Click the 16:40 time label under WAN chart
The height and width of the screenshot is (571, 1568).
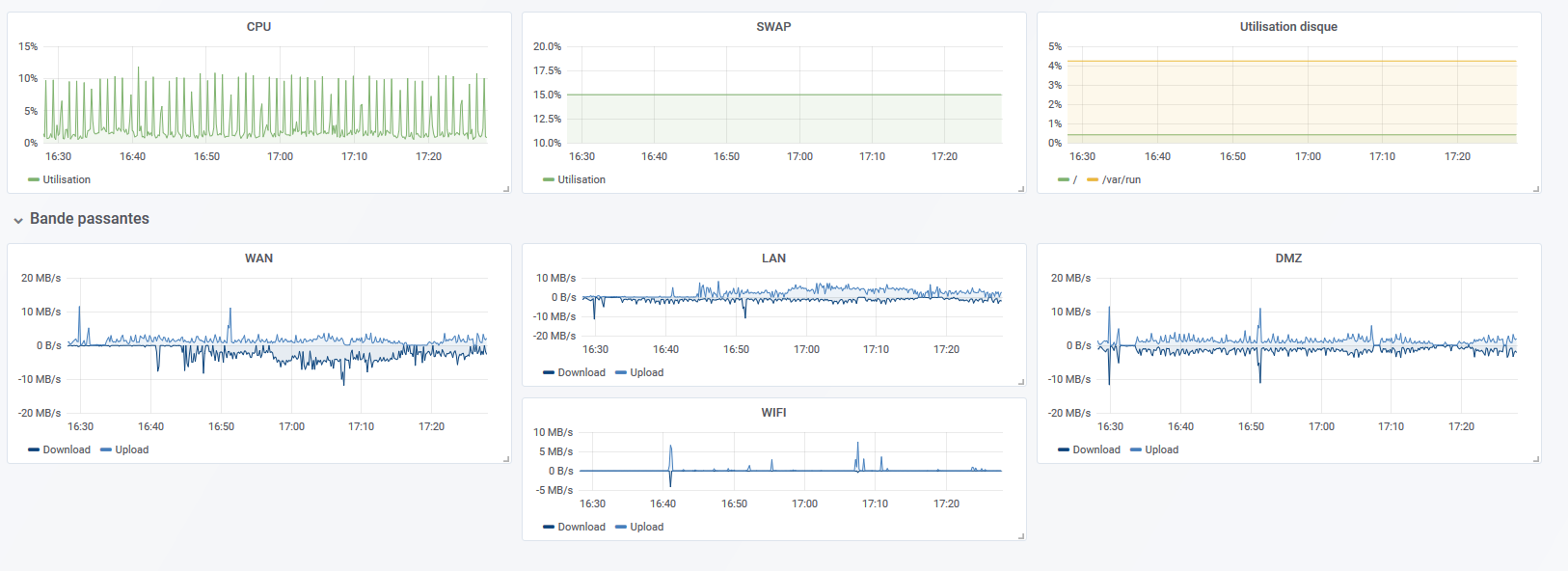[x=151, y=426]
